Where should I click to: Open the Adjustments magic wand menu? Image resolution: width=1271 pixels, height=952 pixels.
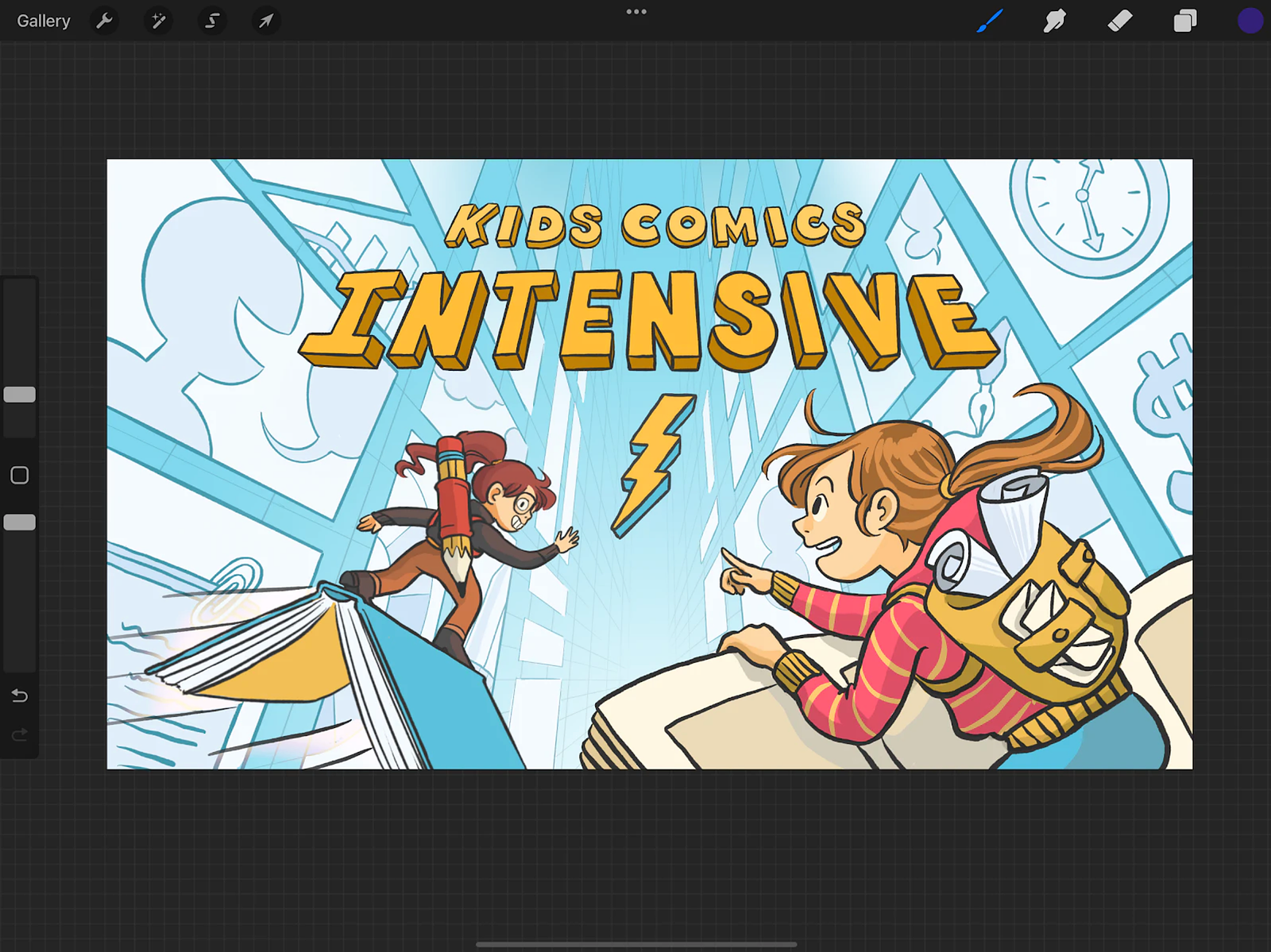tap(158, 21)
